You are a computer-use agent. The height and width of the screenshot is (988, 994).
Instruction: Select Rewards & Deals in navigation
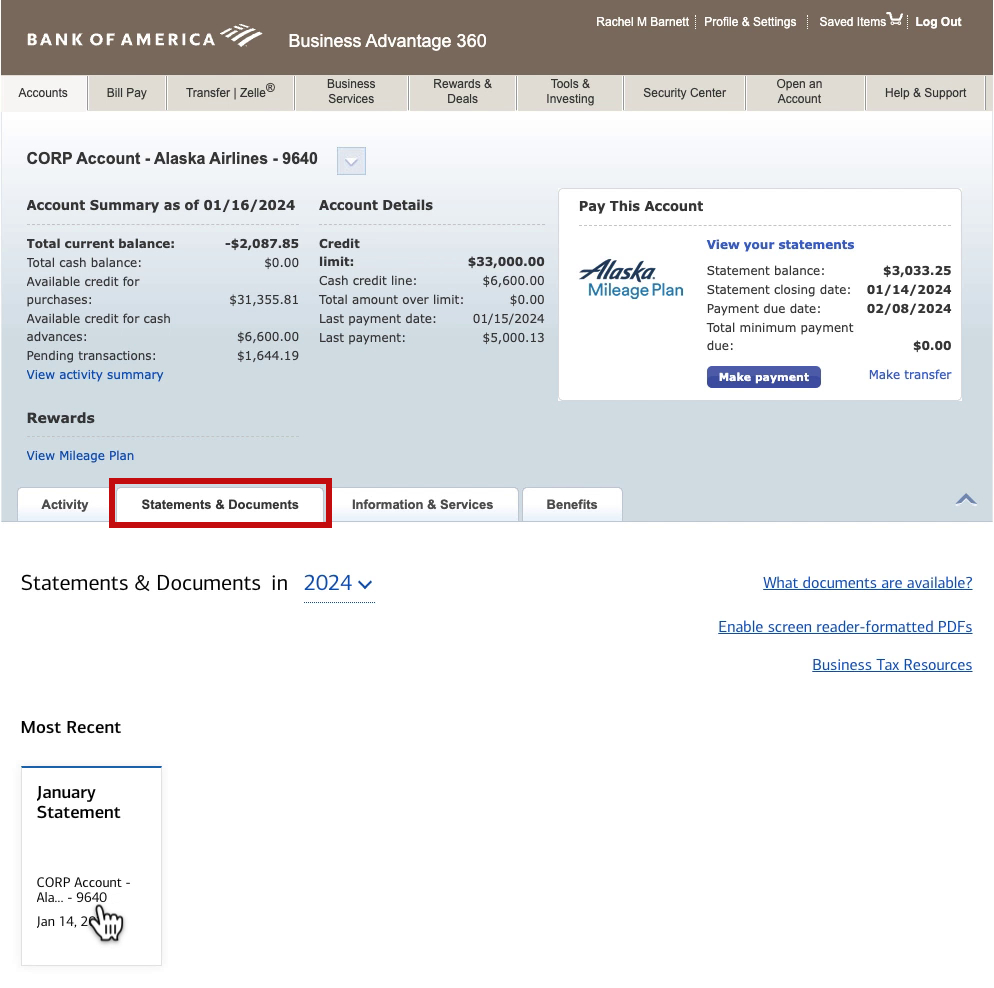coord(462,92)
